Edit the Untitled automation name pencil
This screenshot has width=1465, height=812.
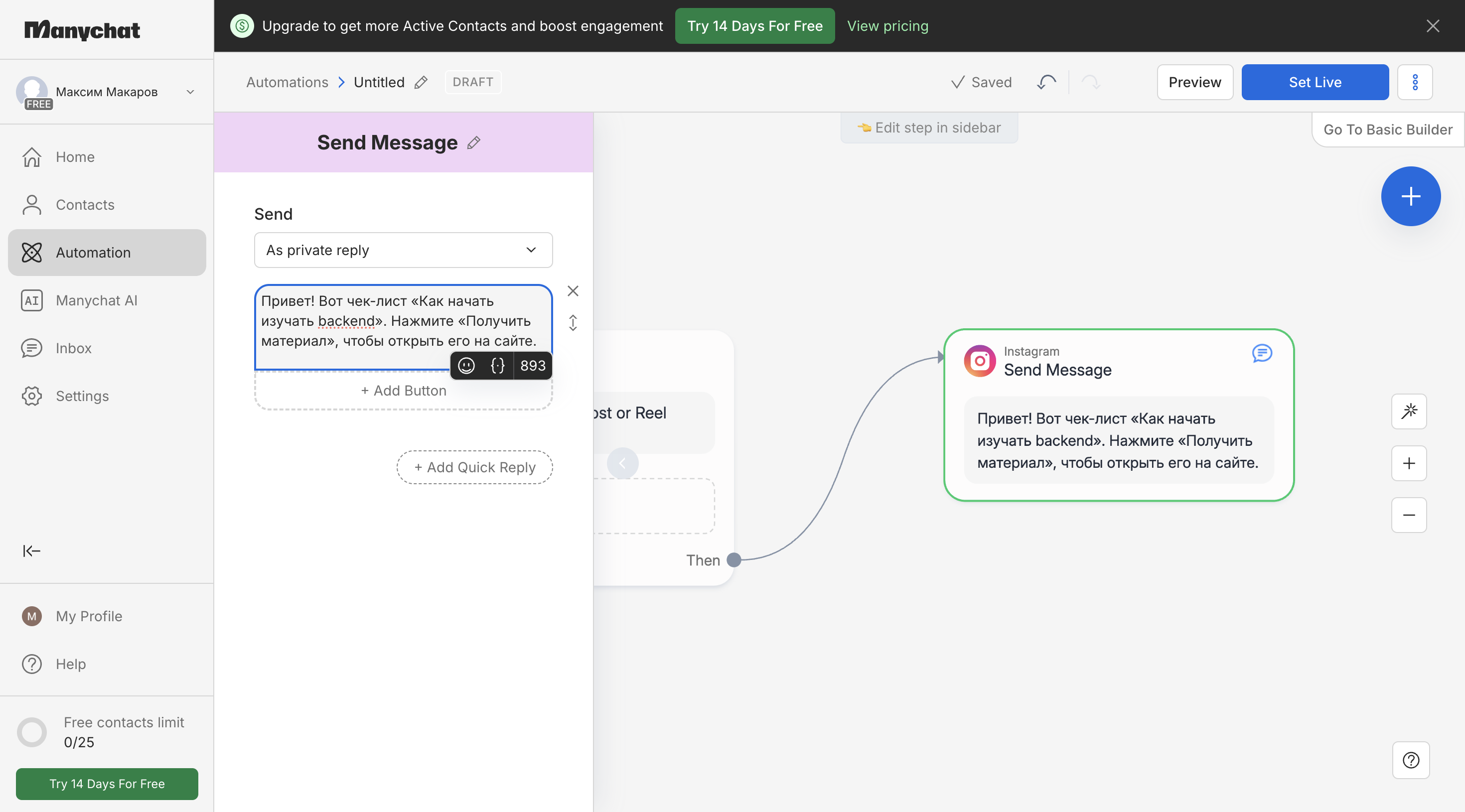tap(421, 83)
